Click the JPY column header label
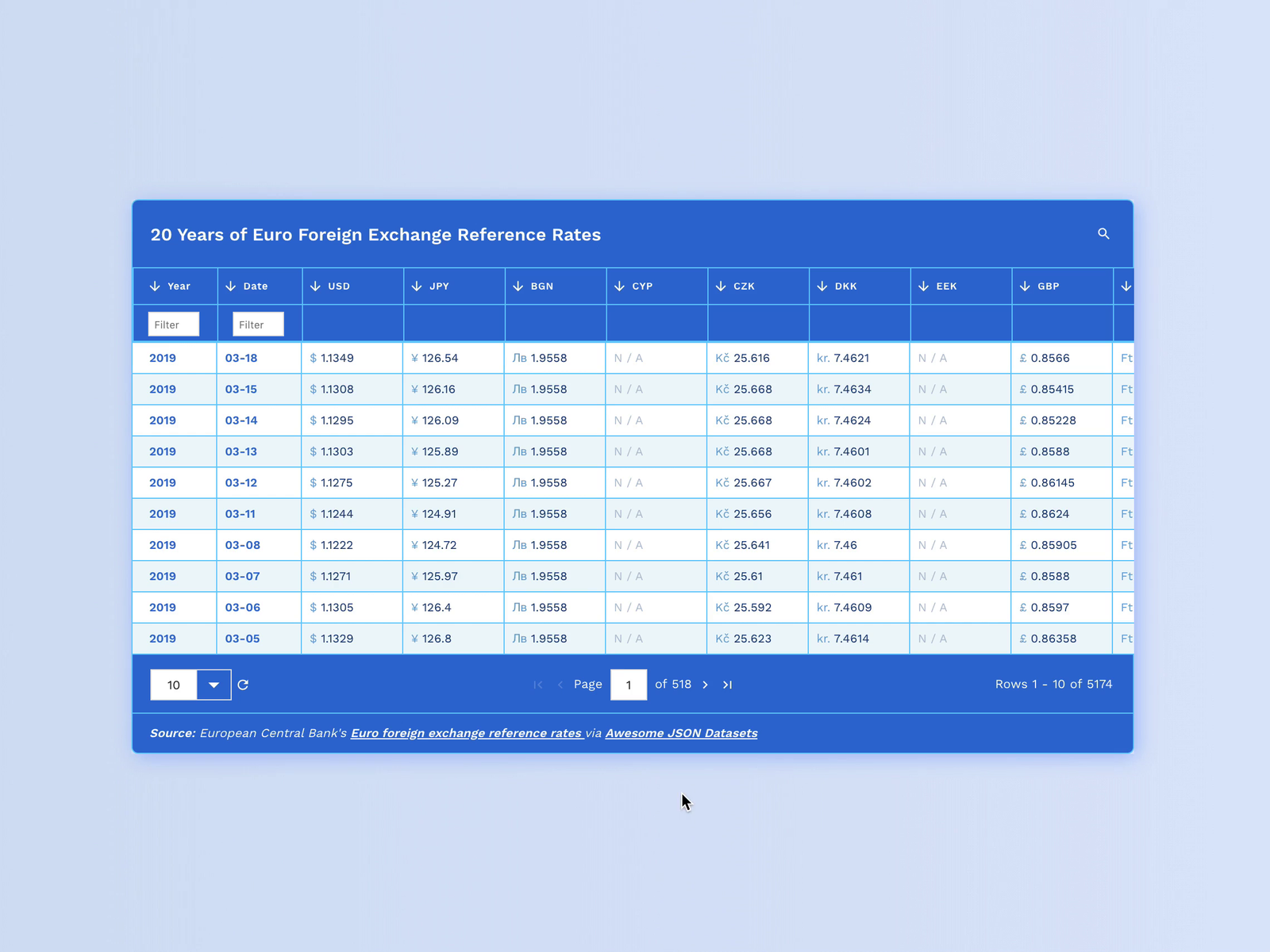1270x952 pixels. 439,286
